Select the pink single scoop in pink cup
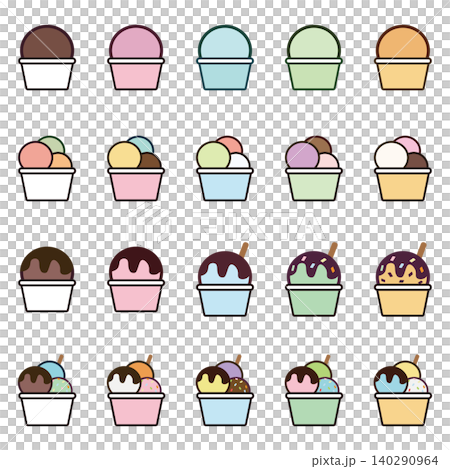Viewport: 450px width, 469px height. pyautogui.click(x=136, y=57)
